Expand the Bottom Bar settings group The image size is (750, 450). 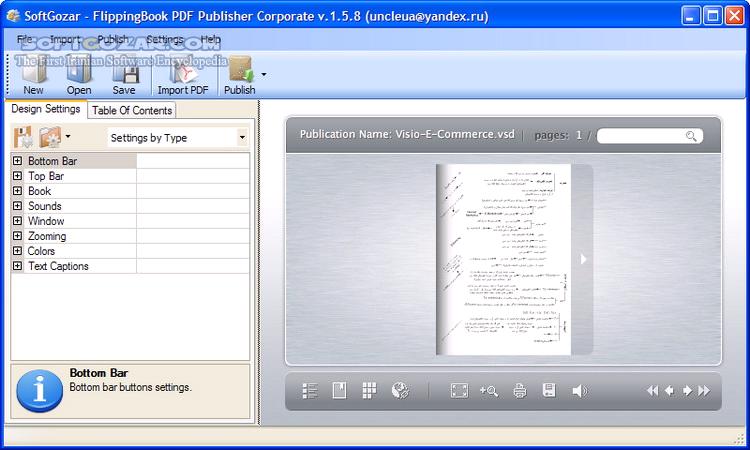(17, 161)
